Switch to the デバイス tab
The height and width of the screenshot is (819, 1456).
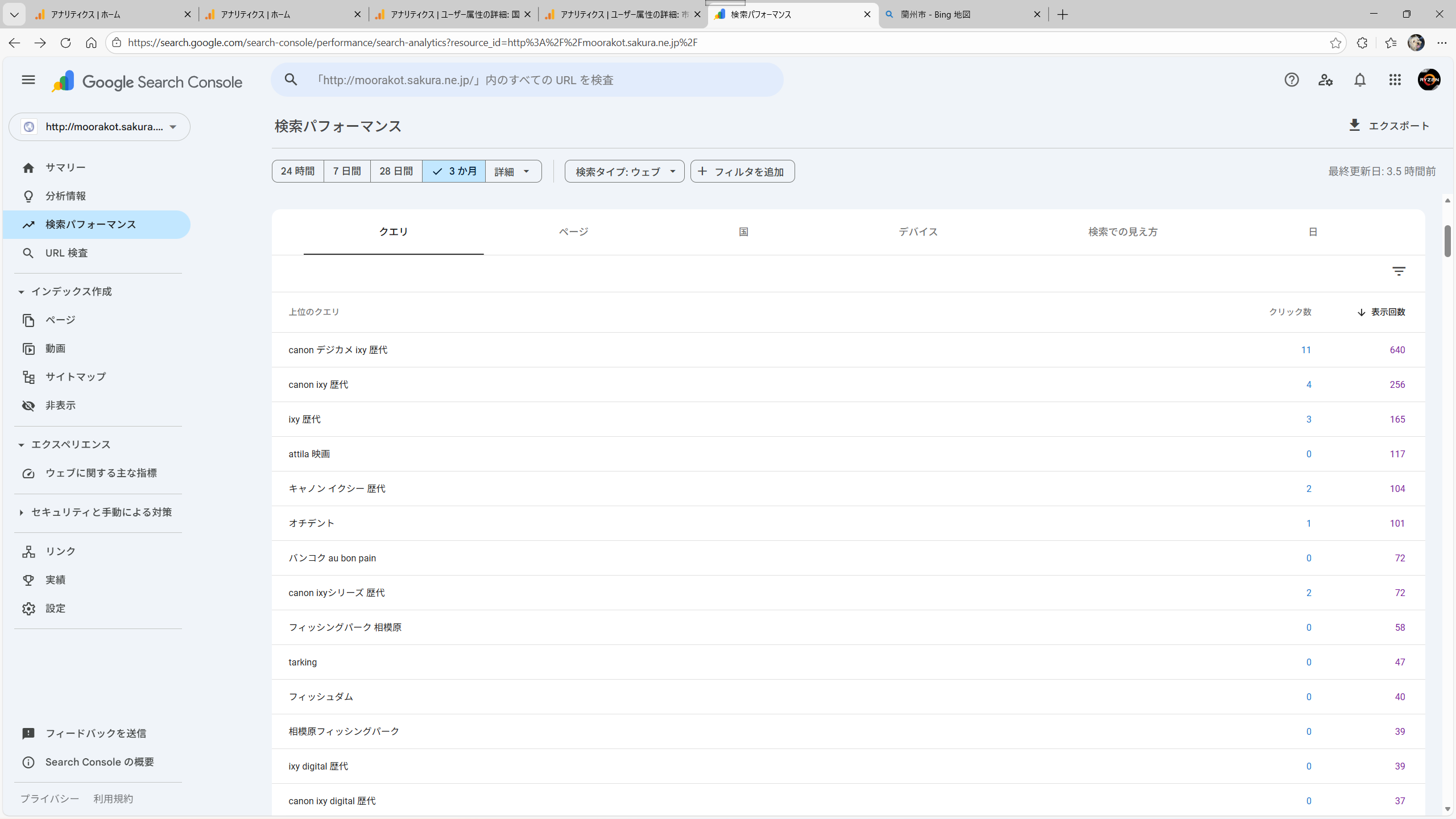(918, 232)
